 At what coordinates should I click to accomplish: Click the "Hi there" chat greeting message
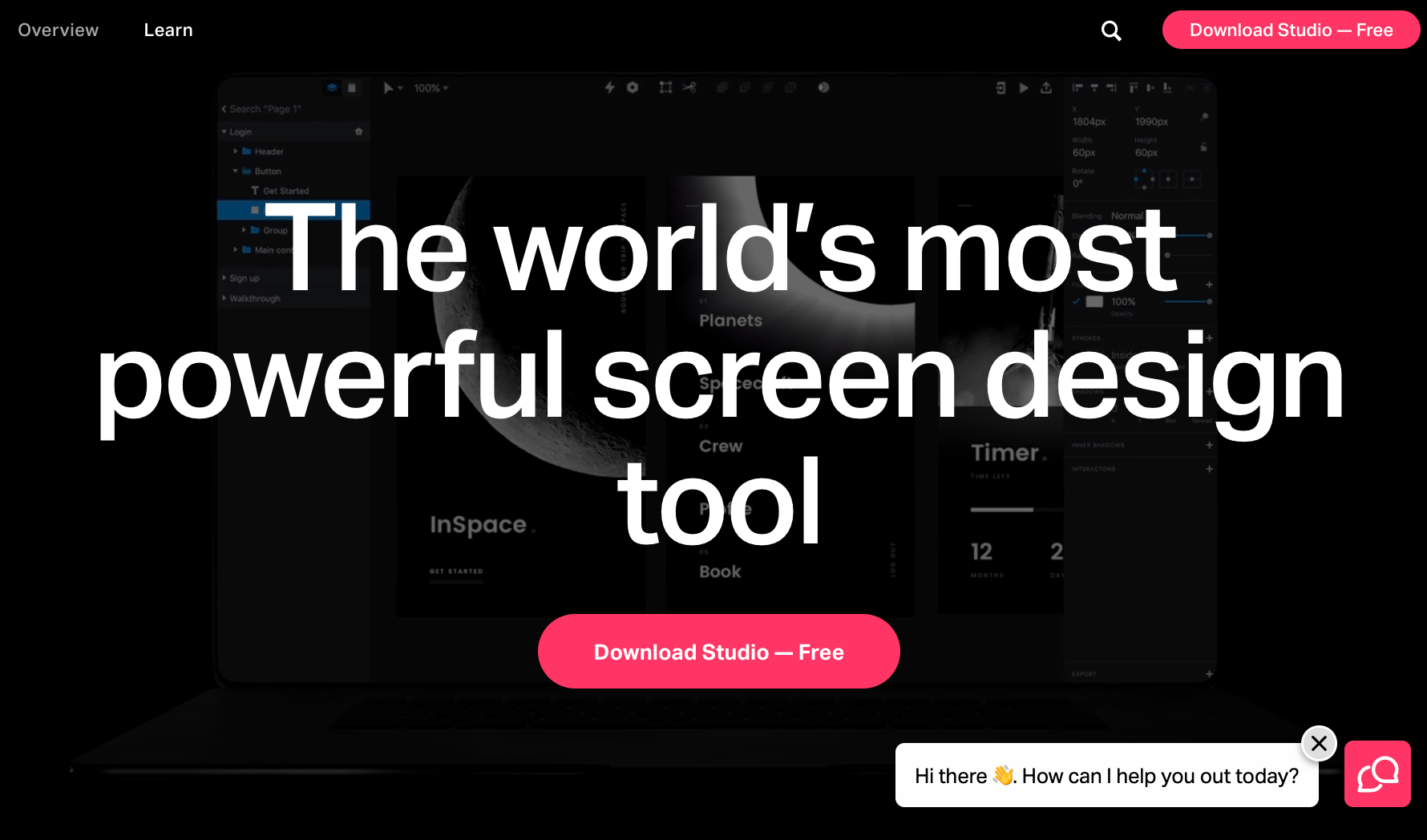[1106, 775]
